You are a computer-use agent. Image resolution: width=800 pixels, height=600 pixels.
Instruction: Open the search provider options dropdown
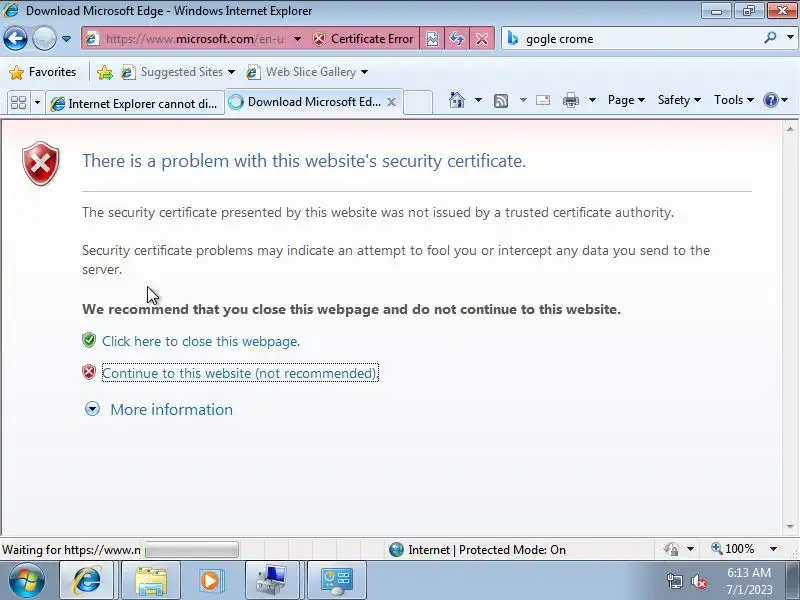(790, 38)
